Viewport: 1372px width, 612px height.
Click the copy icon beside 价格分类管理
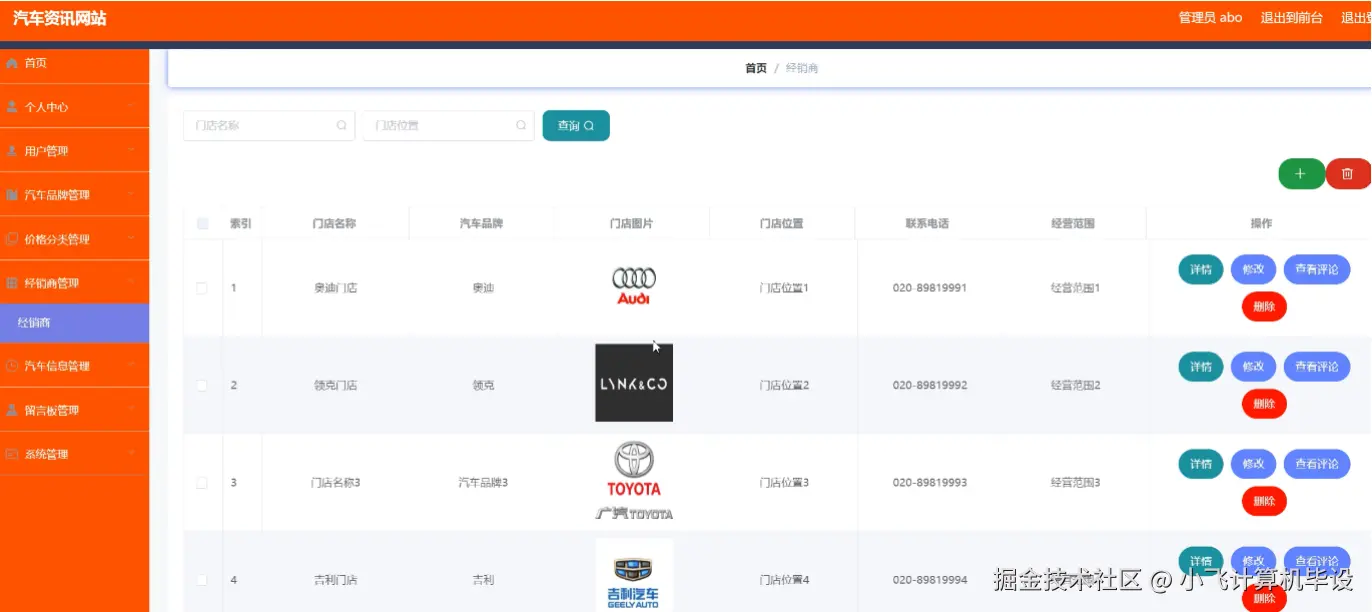pyautogui.click(x=12, y=239)
